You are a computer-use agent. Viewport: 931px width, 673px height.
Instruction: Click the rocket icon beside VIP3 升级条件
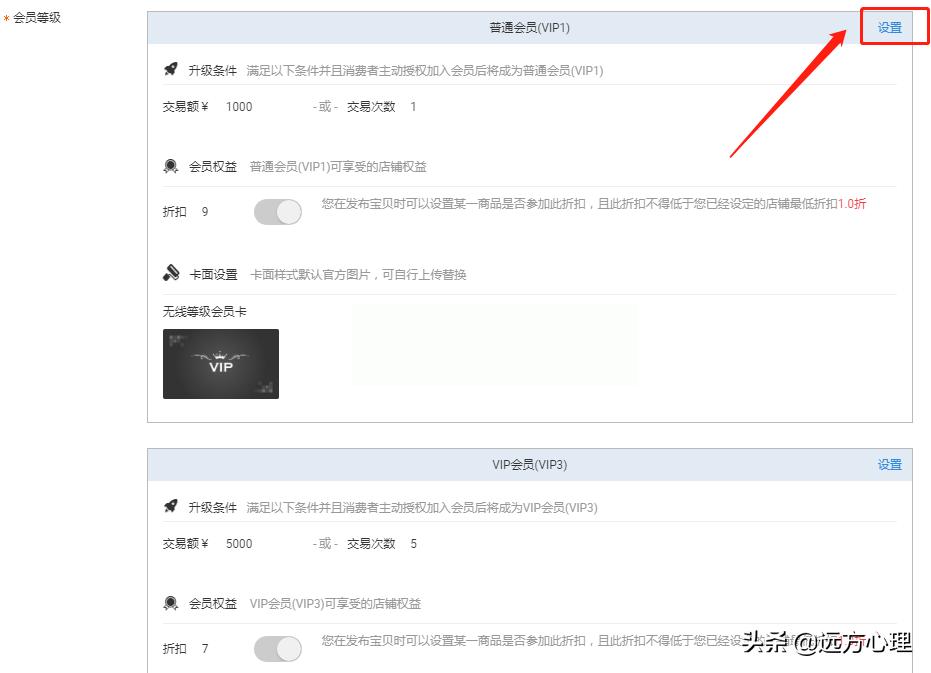click(171, 507)
